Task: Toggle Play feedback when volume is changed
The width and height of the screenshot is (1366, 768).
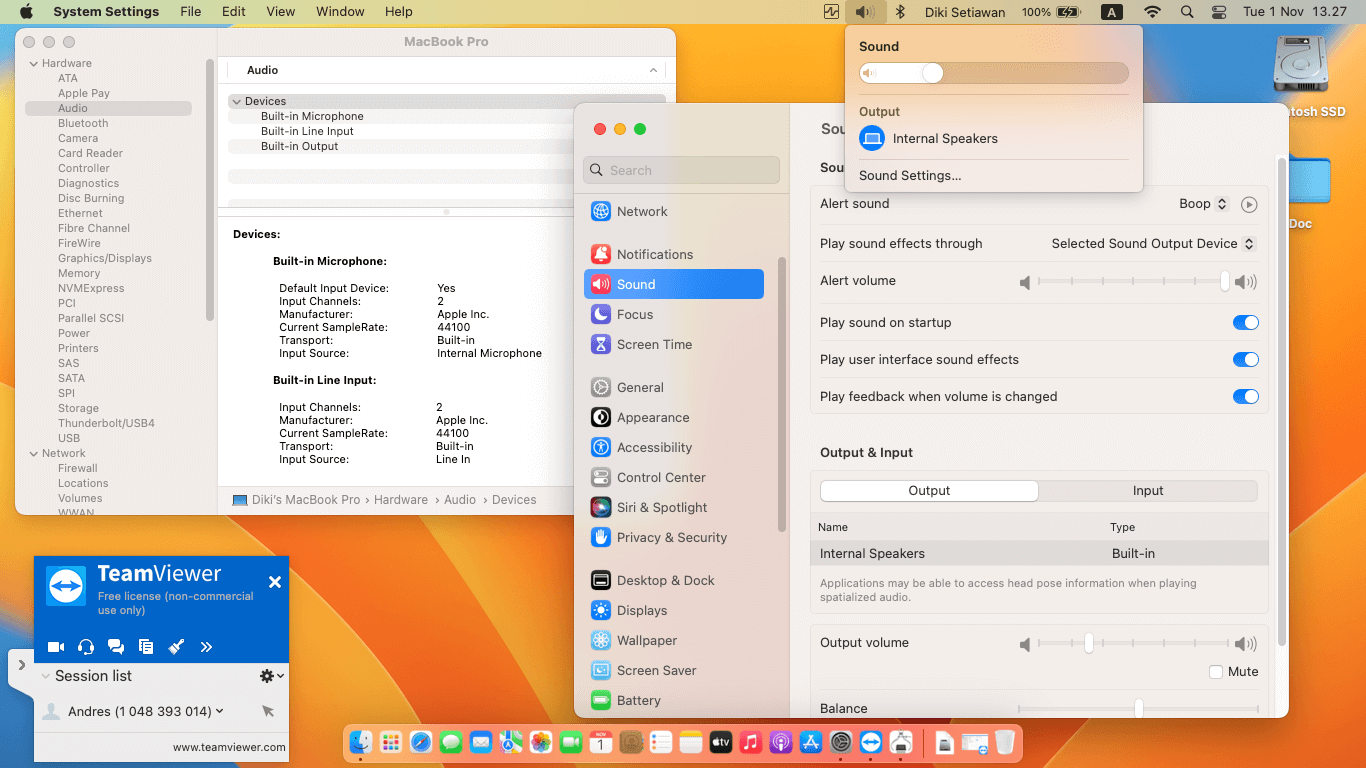Action: click(1245, 396)
